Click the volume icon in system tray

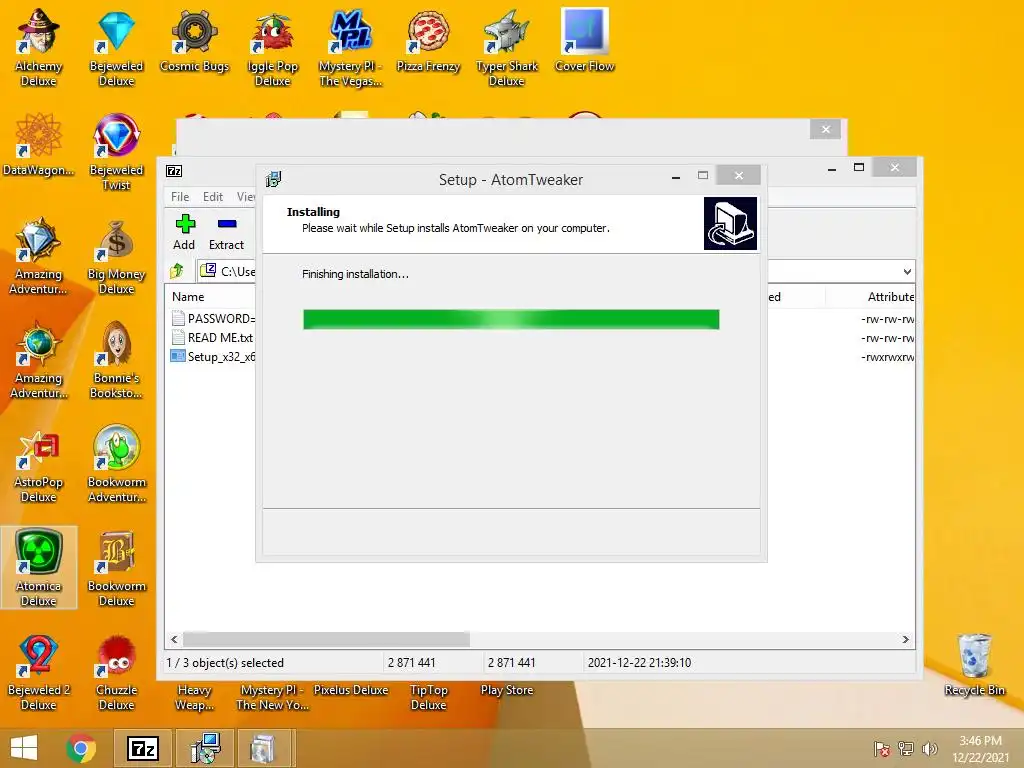pyautogui.click(x=929, y=749)
